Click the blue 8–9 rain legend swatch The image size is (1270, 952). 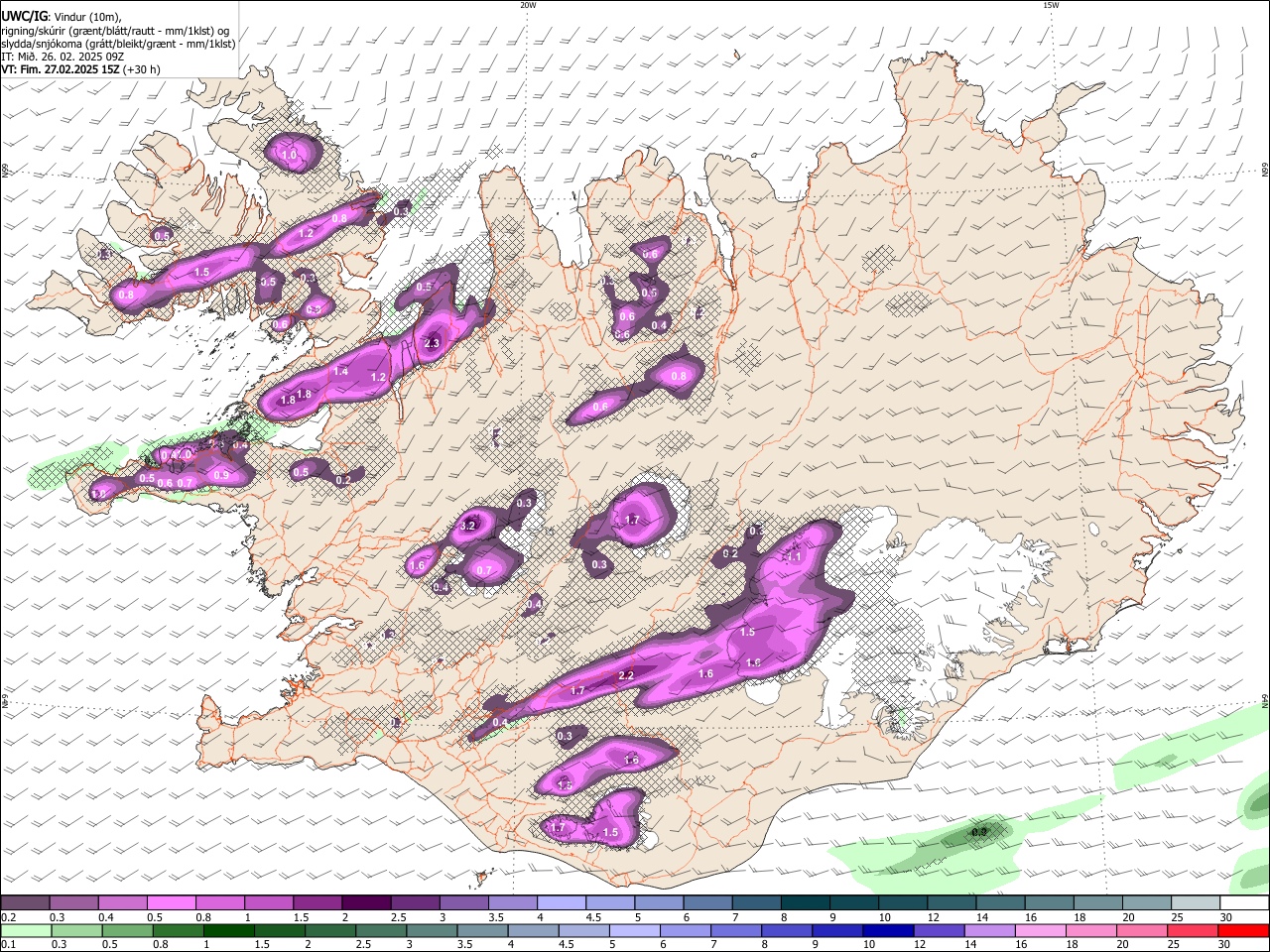click(787, 930)
